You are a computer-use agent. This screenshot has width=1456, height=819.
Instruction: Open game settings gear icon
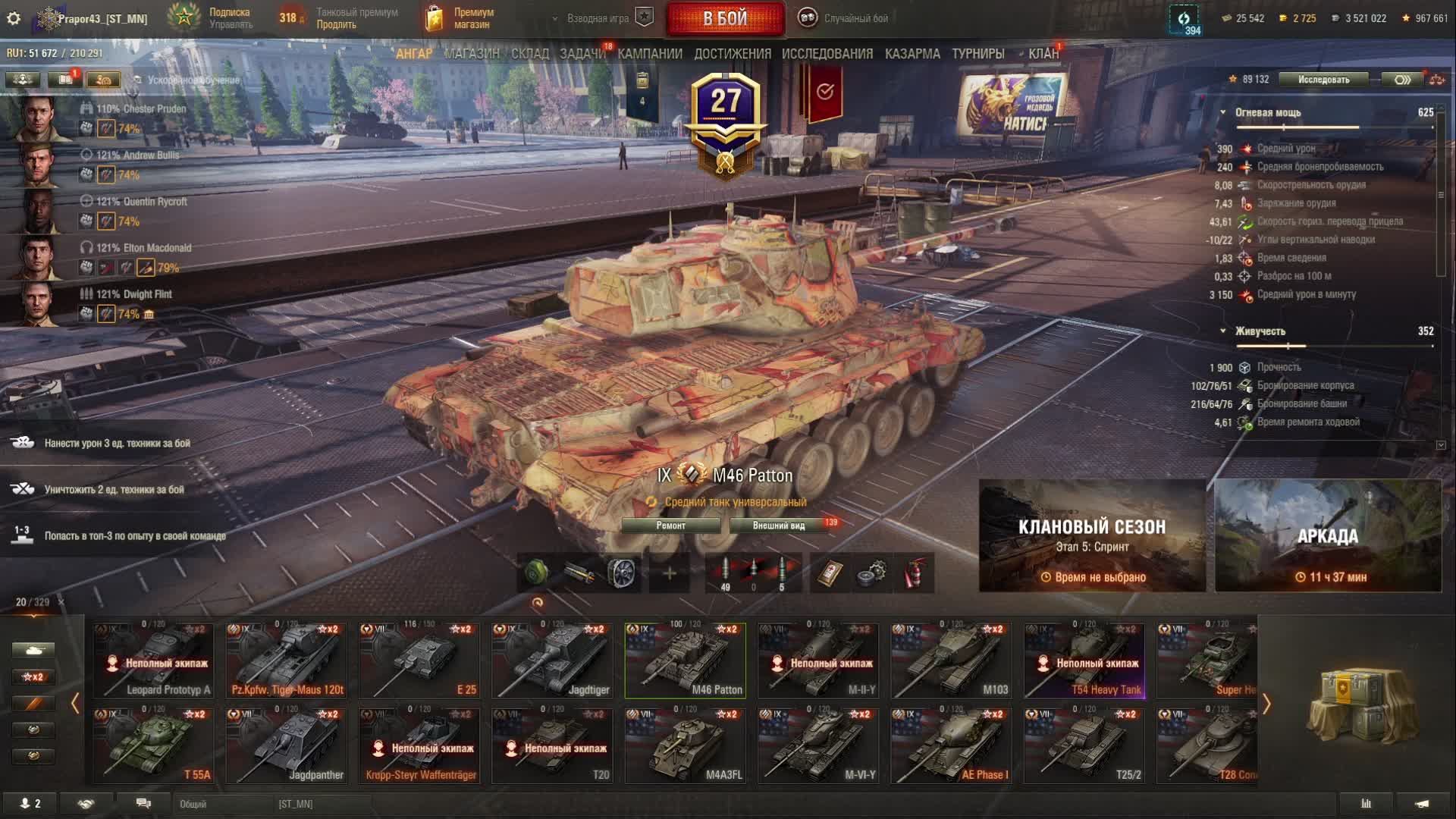coord(14,18)
